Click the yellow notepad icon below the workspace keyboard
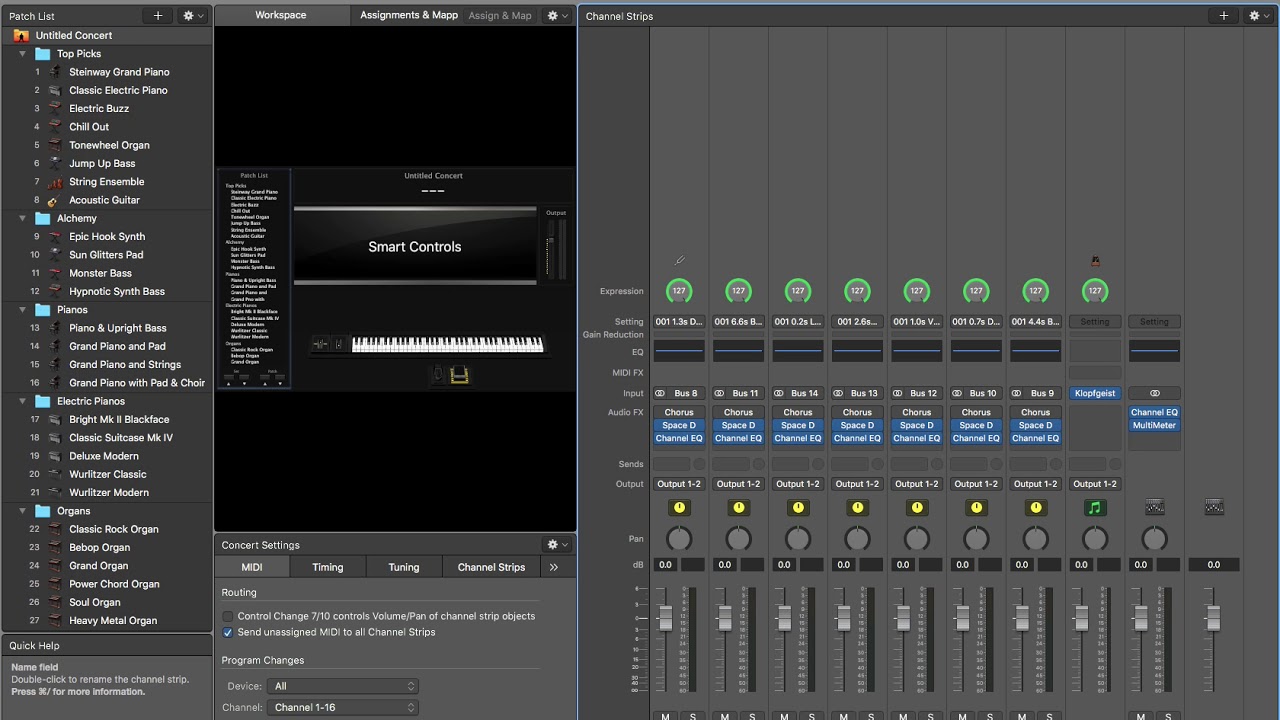The height and width of the screenshot is (720, 1280). tap(460, 375)
